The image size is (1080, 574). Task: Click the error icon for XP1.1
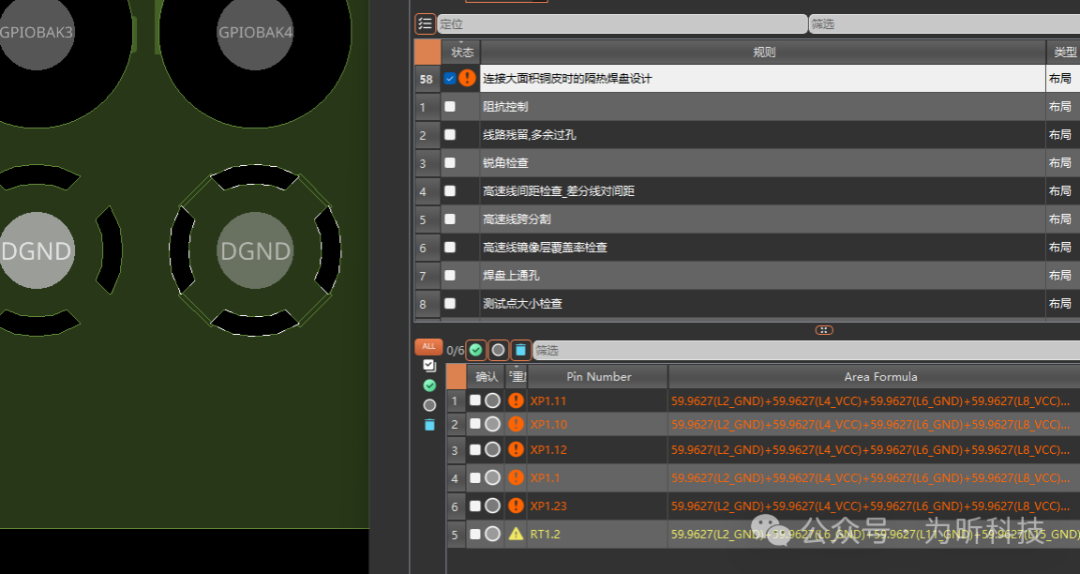click(x=516, y=477)
